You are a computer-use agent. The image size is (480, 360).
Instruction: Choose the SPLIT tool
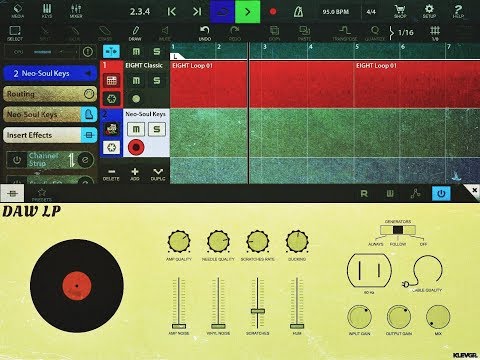pos(45,33)
